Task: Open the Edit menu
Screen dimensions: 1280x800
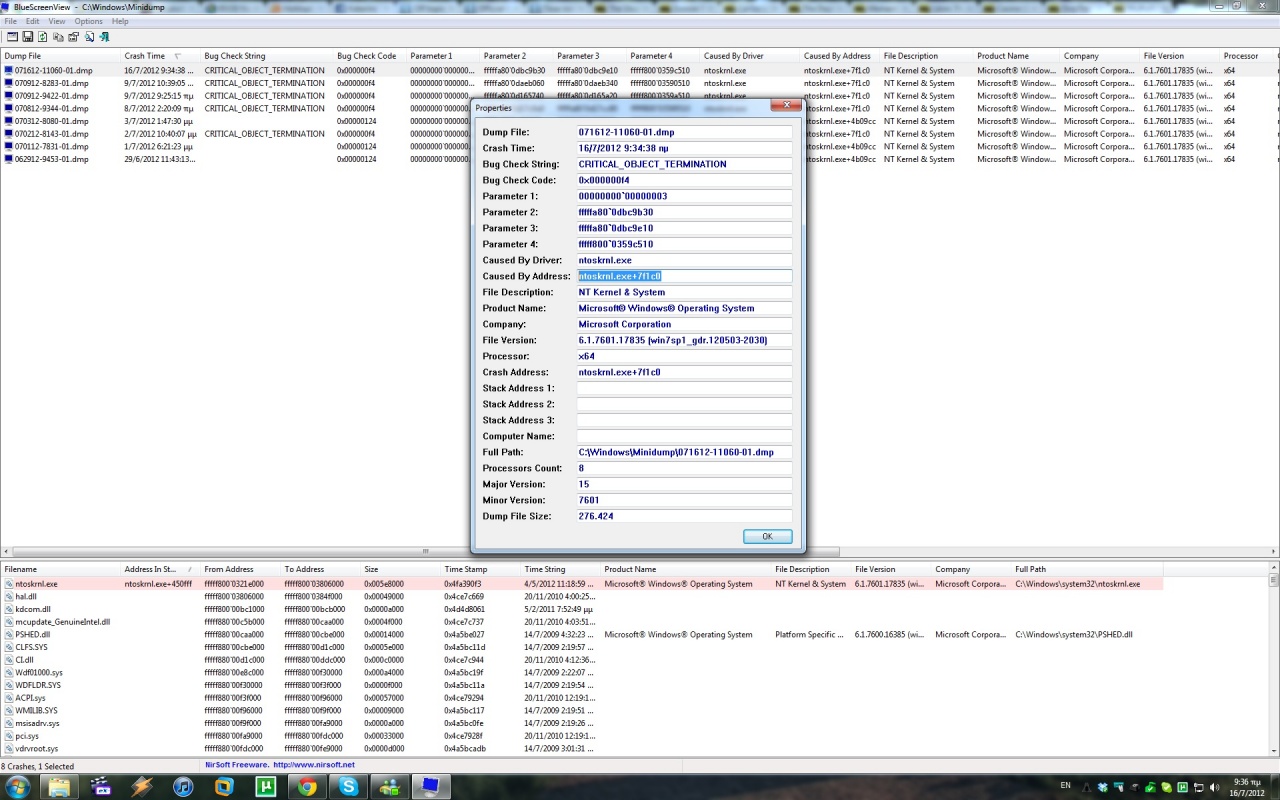Action: coord(33,21)
